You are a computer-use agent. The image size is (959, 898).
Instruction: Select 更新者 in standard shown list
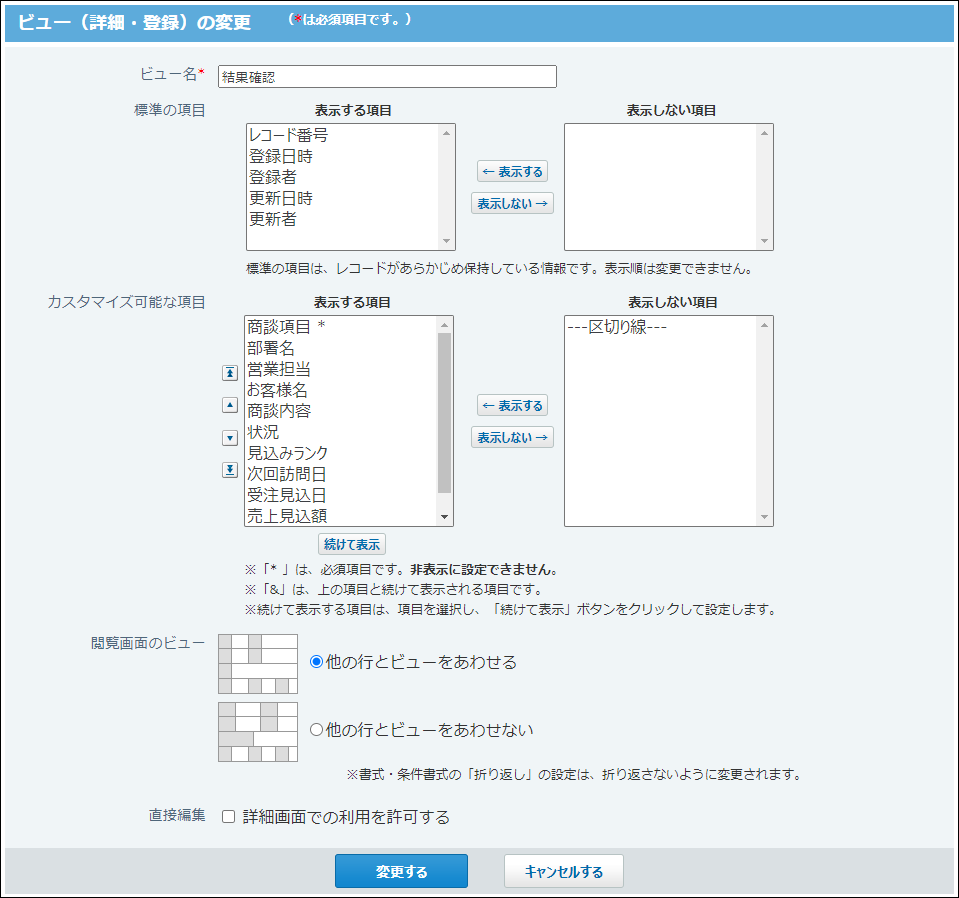[342, 219]
